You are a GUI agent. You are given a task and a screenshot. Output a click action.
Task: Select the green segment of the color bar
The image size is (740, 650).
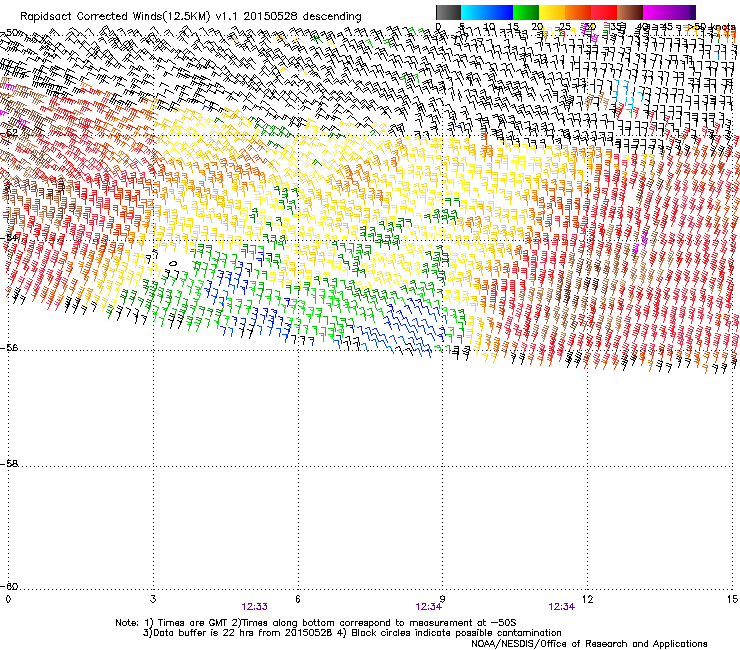click(x=526, y=12)
